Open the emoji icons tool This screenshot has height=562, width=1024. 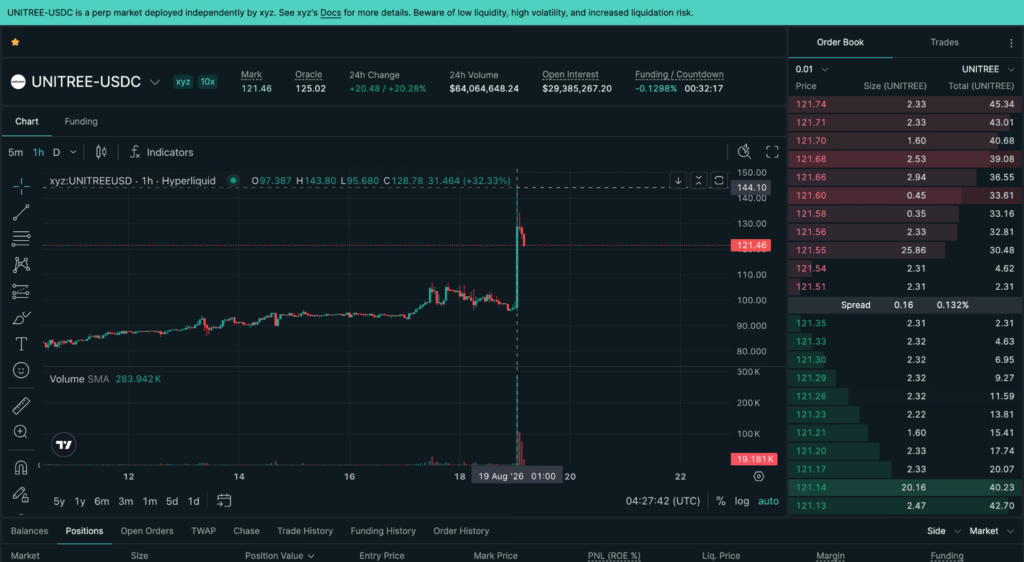(21, 370)
